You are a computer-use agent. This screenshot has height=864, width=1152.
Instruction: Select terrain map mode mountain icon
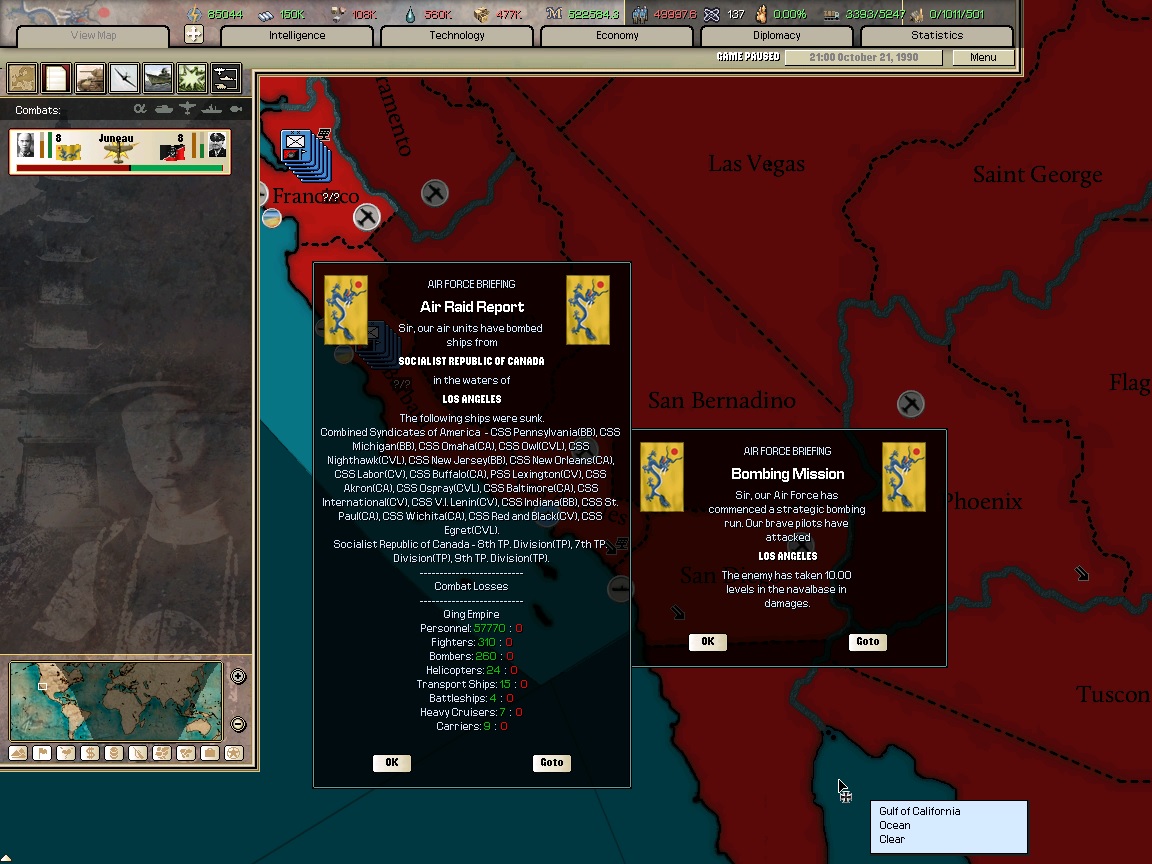(x=18, y=753)
